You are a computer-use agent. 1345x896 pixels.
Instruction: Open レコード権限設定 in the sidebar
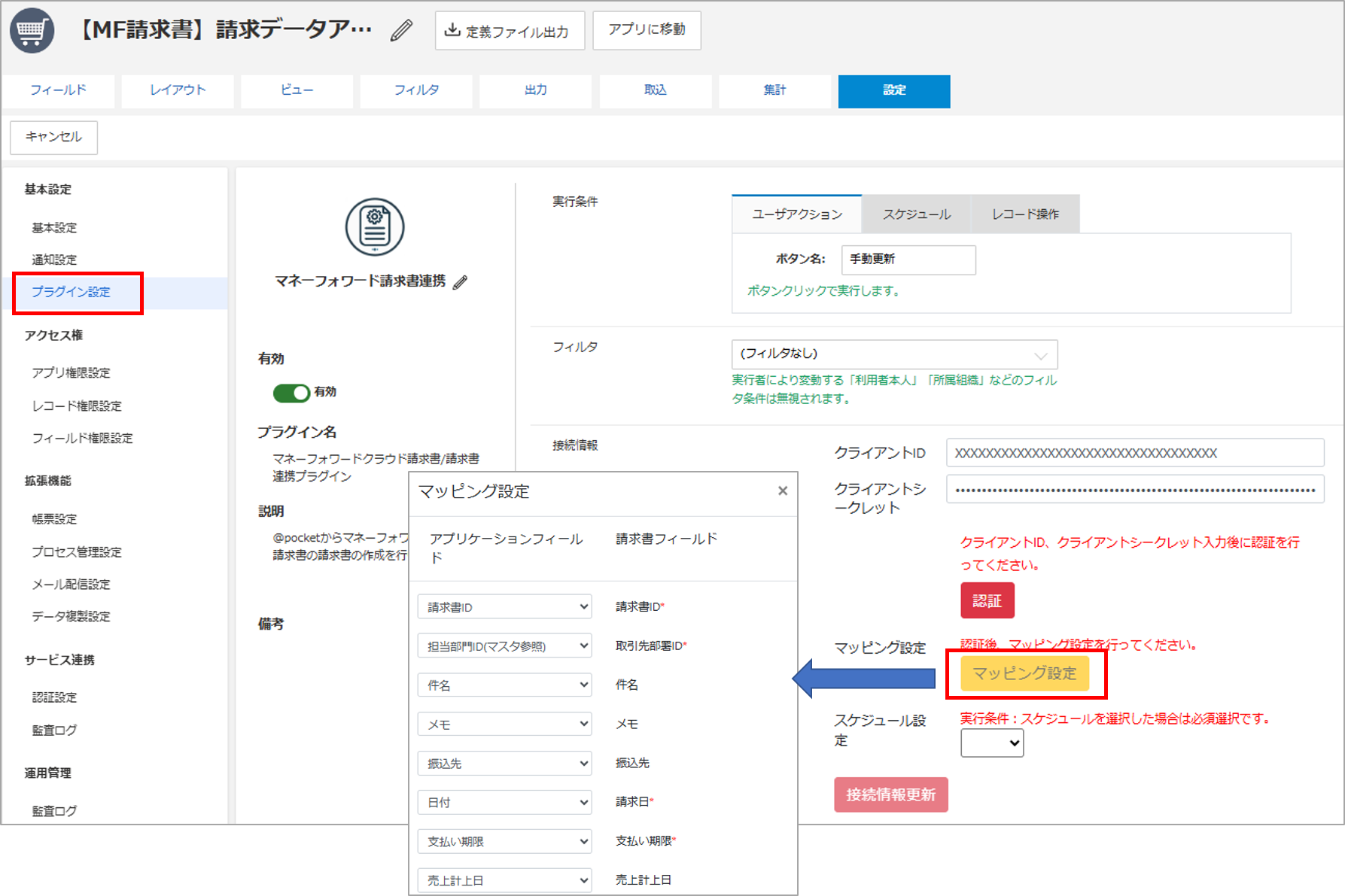(x=77, y=405)
